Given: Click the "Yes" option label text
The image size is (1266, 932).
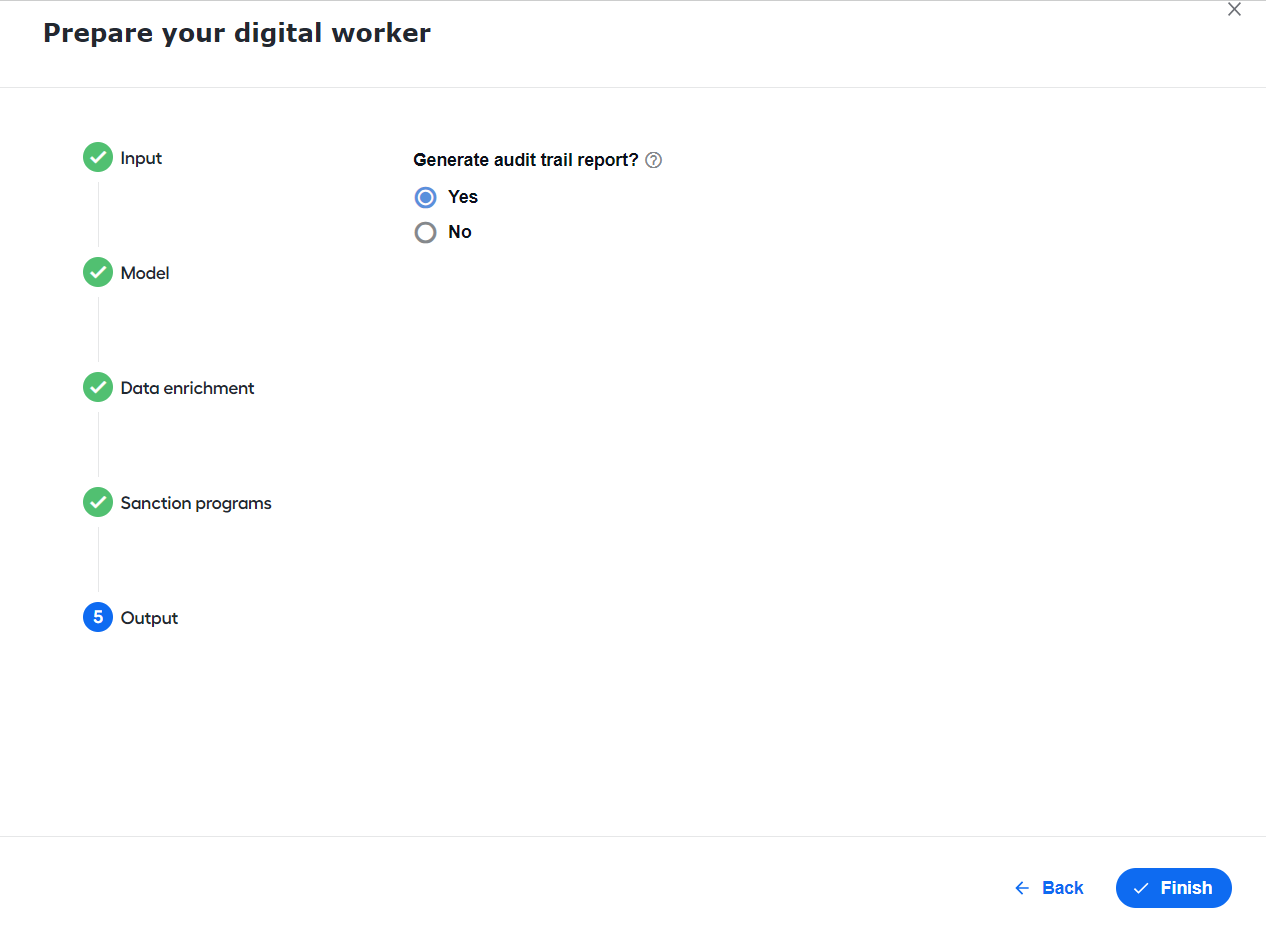Looking at the screenshot, I should 463,197.
